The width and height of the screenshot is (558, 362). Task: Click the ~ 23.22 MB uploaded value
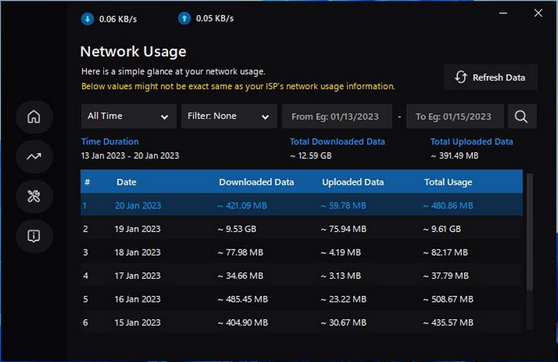click(x=343, y=299)
